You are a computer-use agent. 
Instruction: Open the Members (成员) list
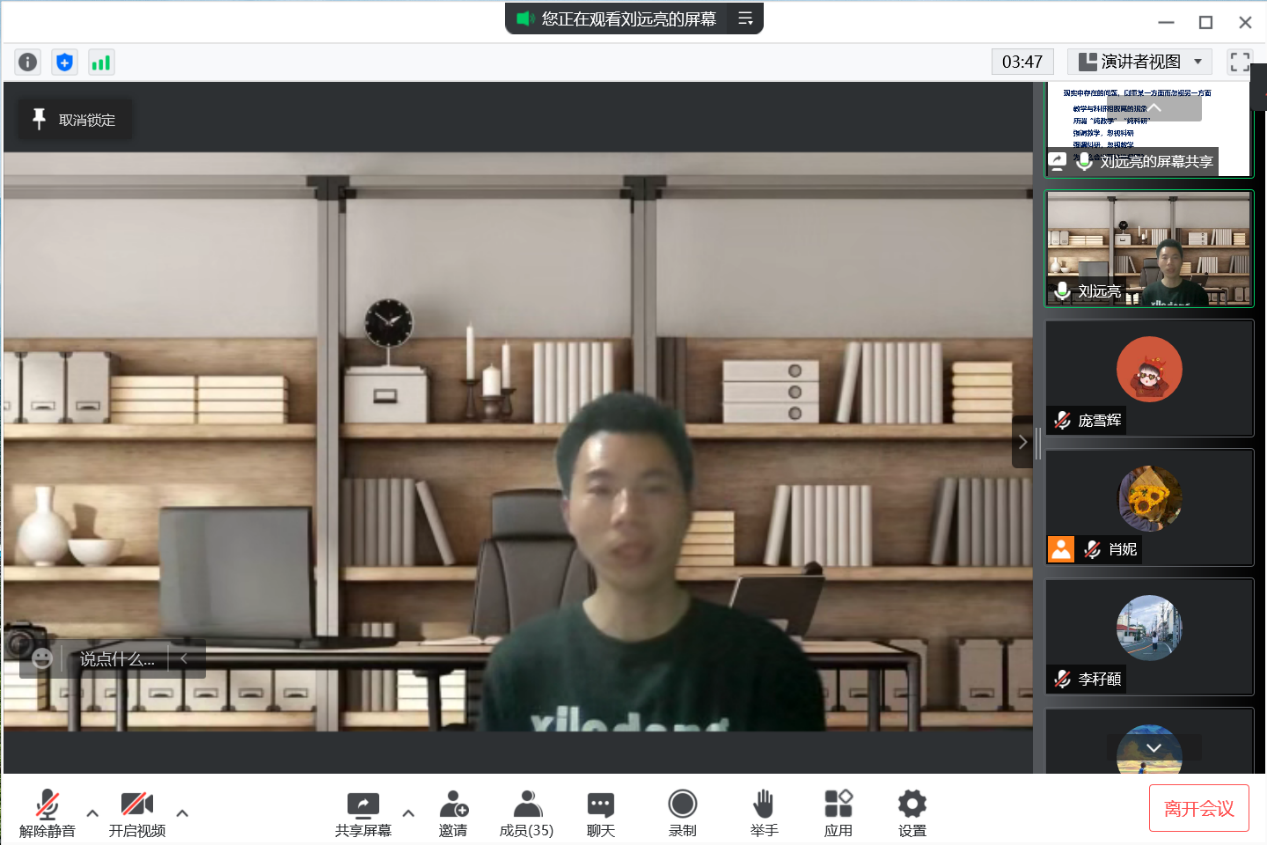[526, 813]
